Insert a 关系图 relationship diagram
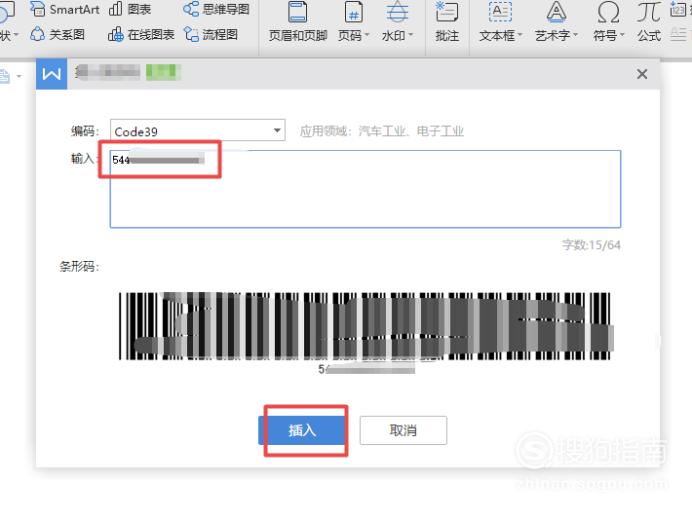Screen dimensions: 692x518 pos(57,34)
